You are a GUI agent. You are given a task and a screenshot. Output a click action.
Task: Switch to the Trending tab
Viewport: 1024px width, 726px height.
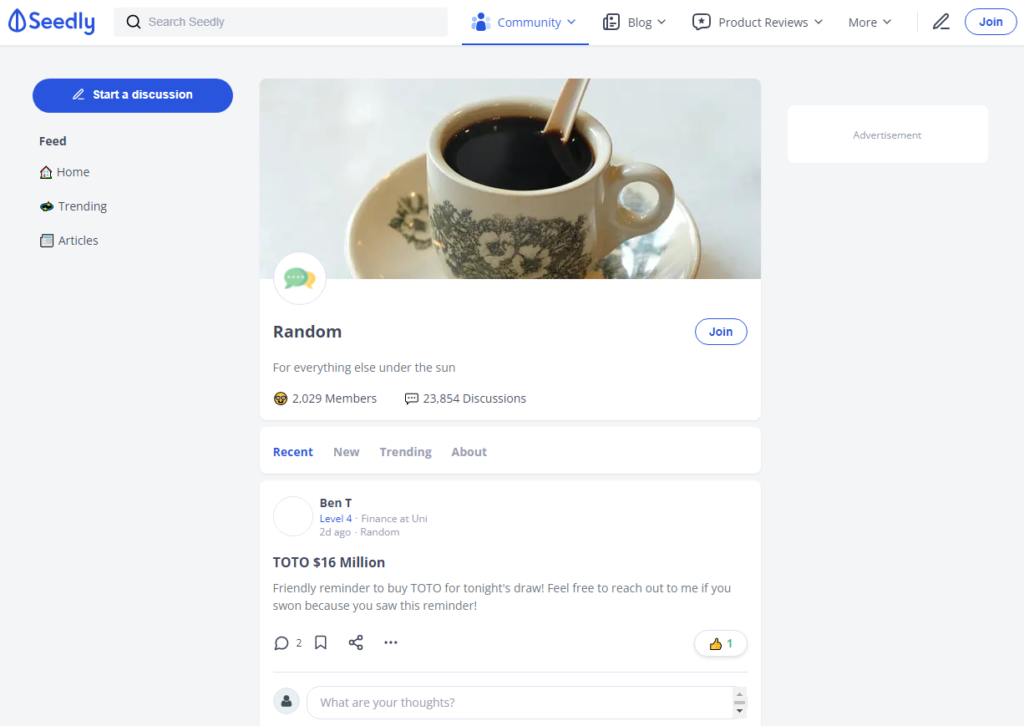[x=406, y=452]
